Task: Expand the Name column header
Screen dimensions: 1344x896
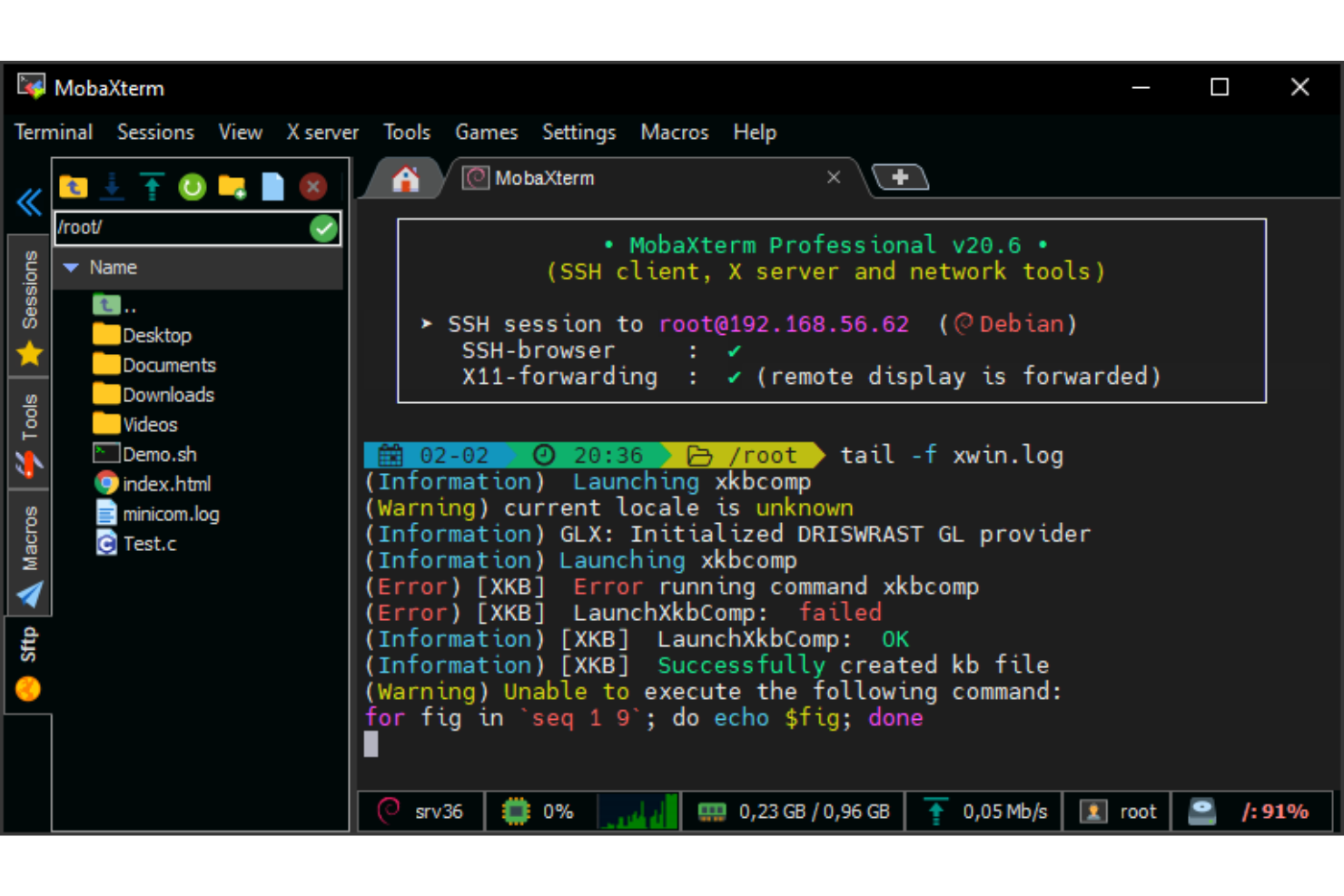Action: (x=112, y=267)
